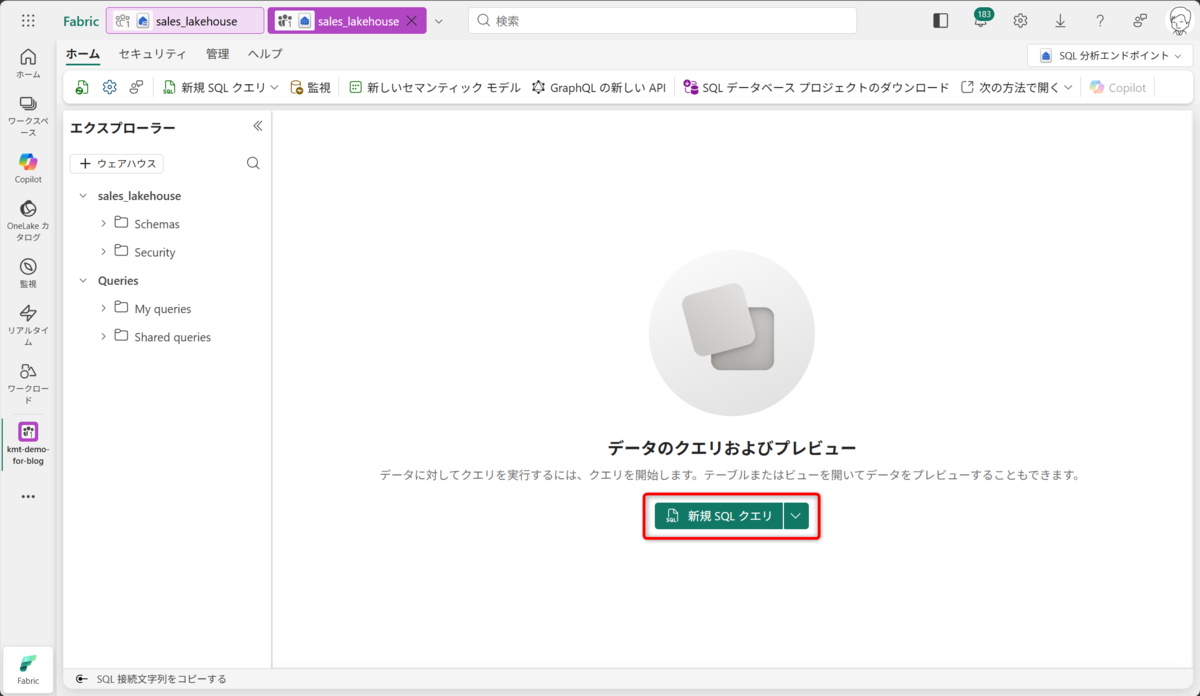Click SQL 接続文字列をコピーする in status bar
This screenshot has height=696, width=1200.
click(152, 679)
